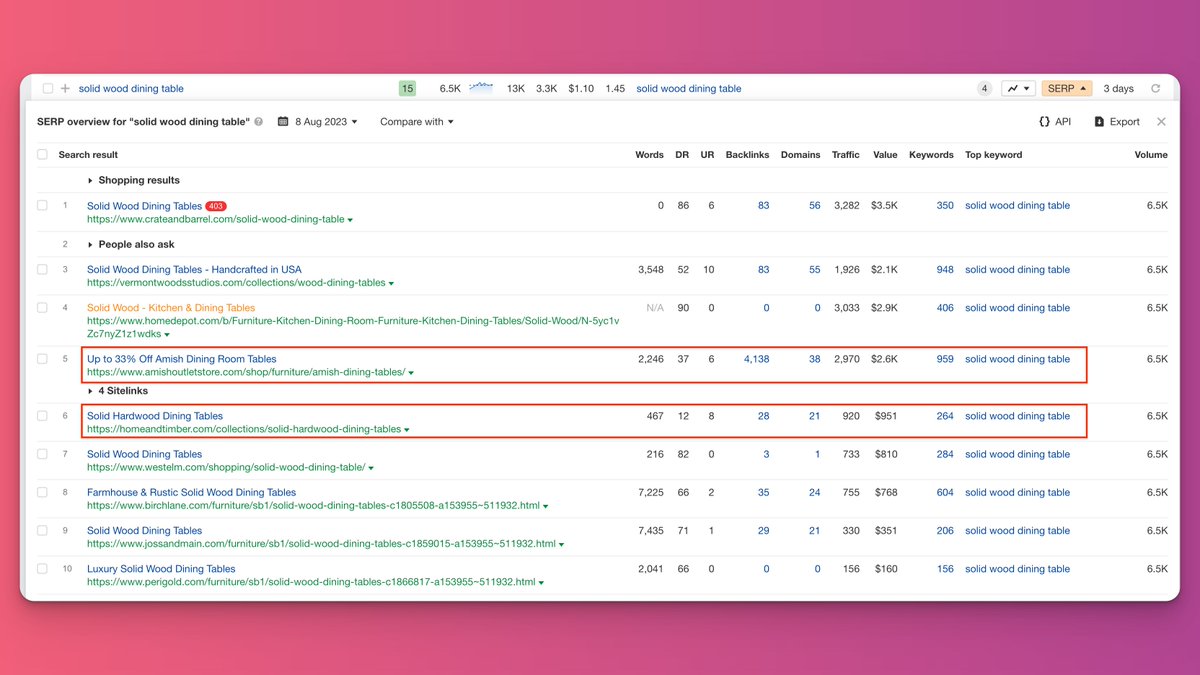Expand Shopping results
The width and height of the screenshot is (1200, 675).
[134, 180]
